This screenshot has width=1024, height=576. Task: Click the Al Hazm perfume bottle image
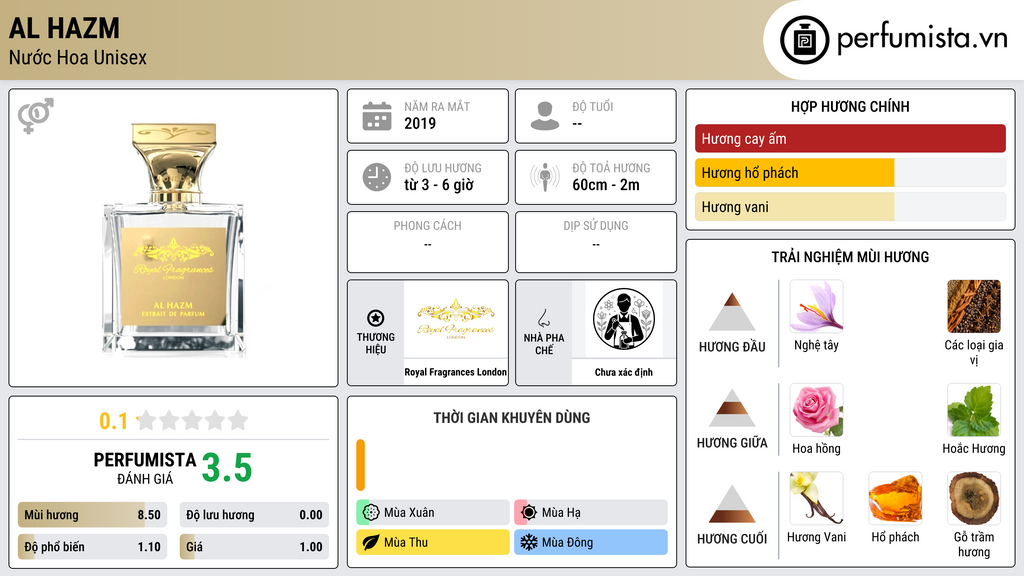[x=174, y=240]
